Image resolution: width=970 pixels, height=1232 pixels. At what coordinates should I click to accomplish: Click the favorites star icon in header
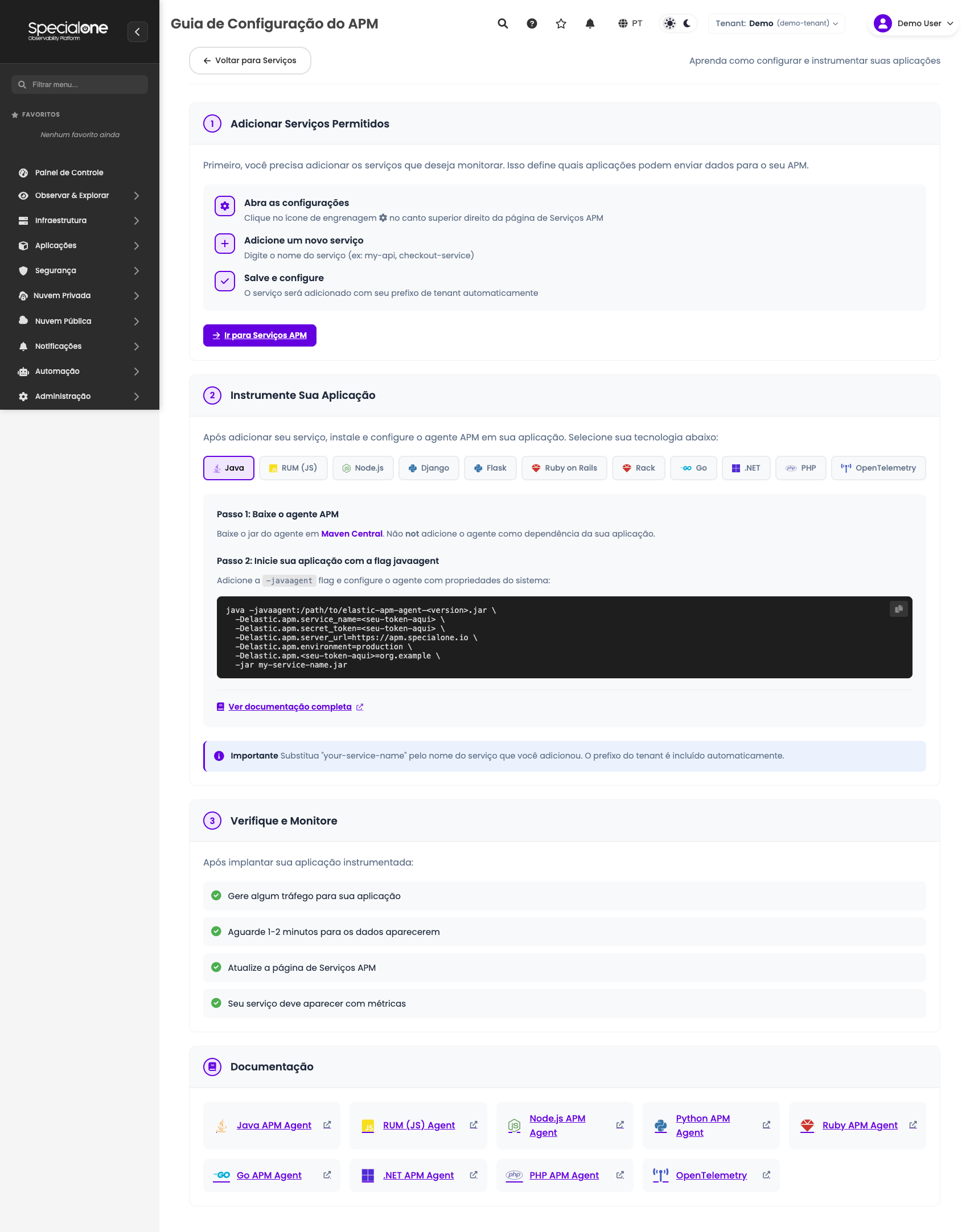tap(561, 23)
